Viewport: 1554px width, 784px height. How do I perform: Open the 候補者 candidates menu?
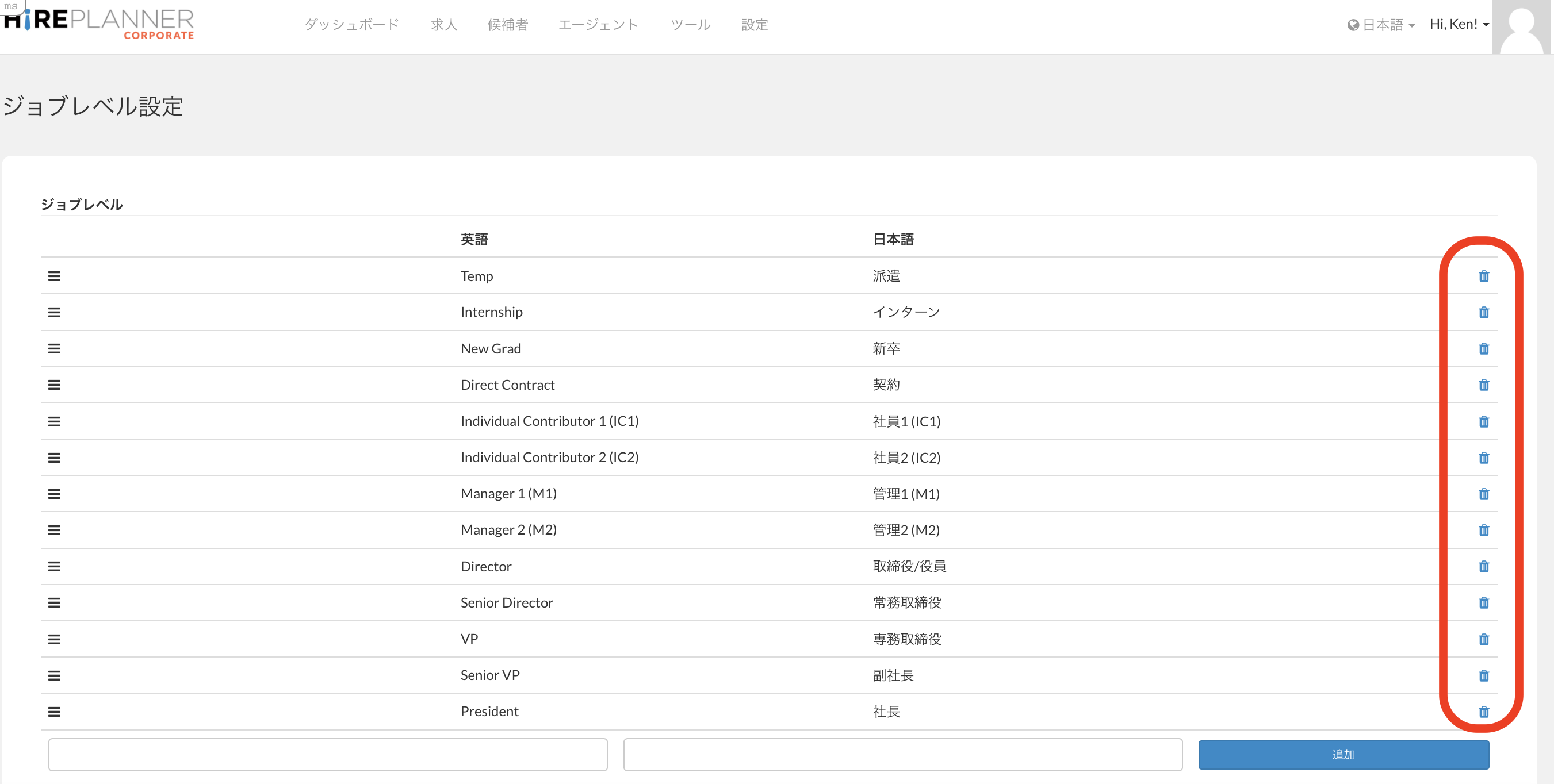(507, 25)
